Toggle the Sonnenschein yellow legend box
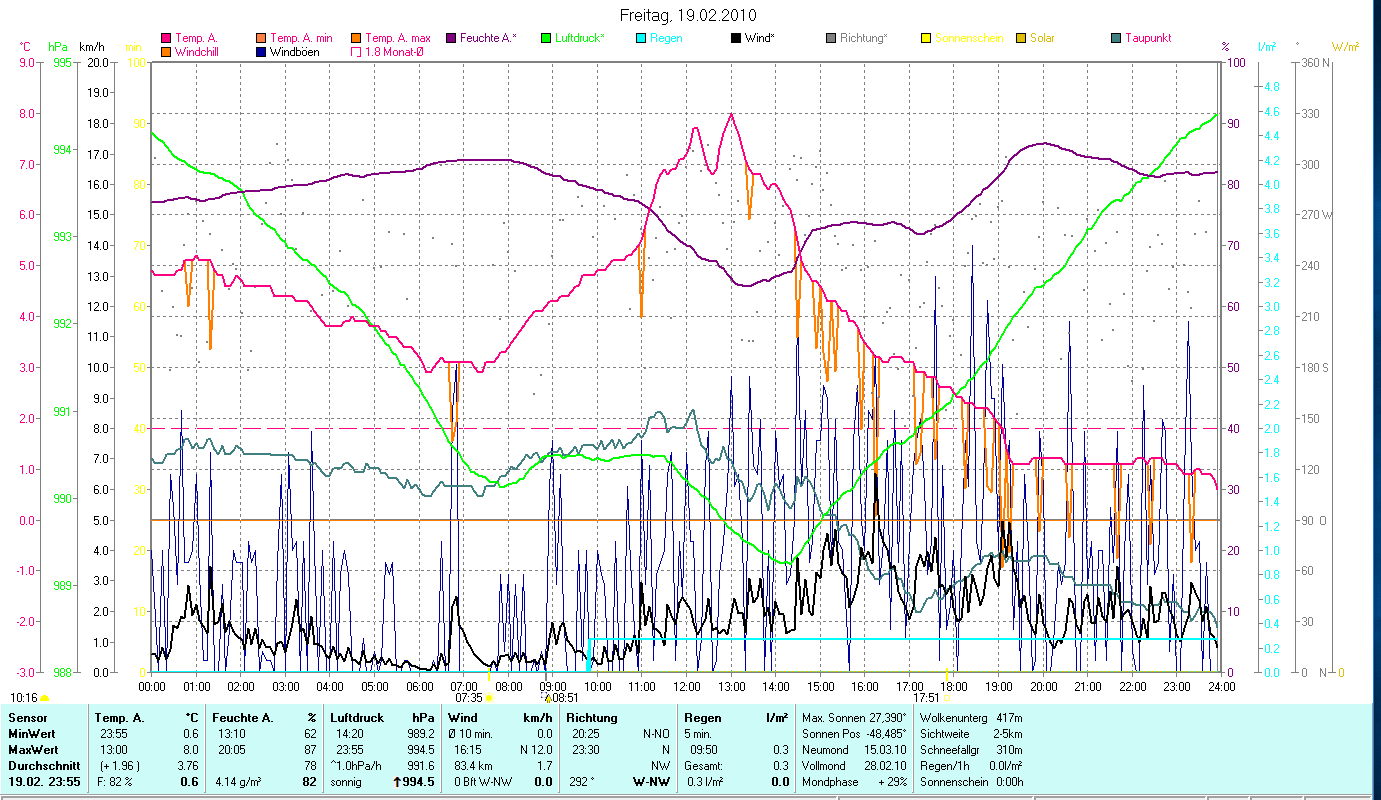 [926, 38]
